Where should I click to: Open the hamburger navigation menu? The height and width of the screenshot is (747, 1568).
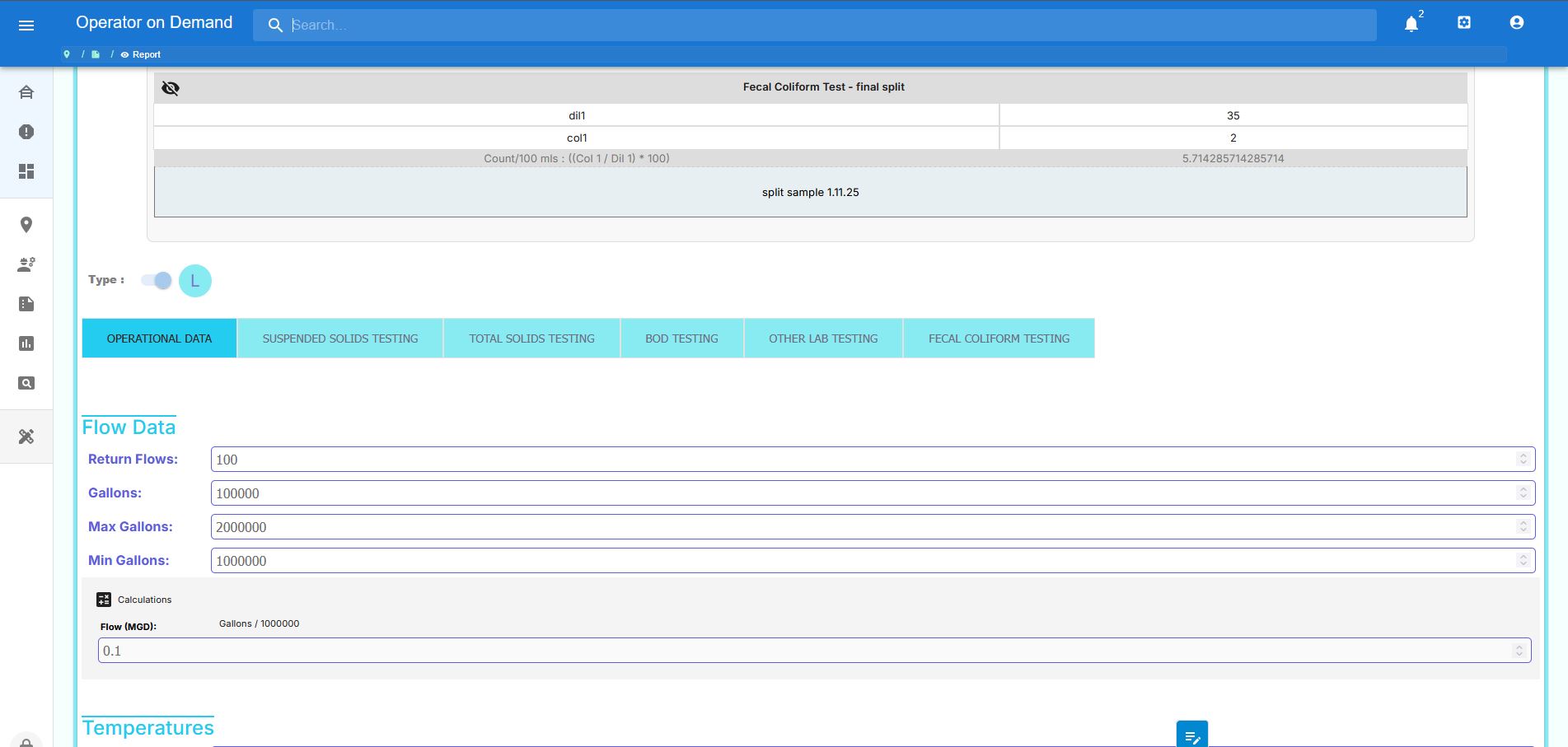(x=26, y=26)
